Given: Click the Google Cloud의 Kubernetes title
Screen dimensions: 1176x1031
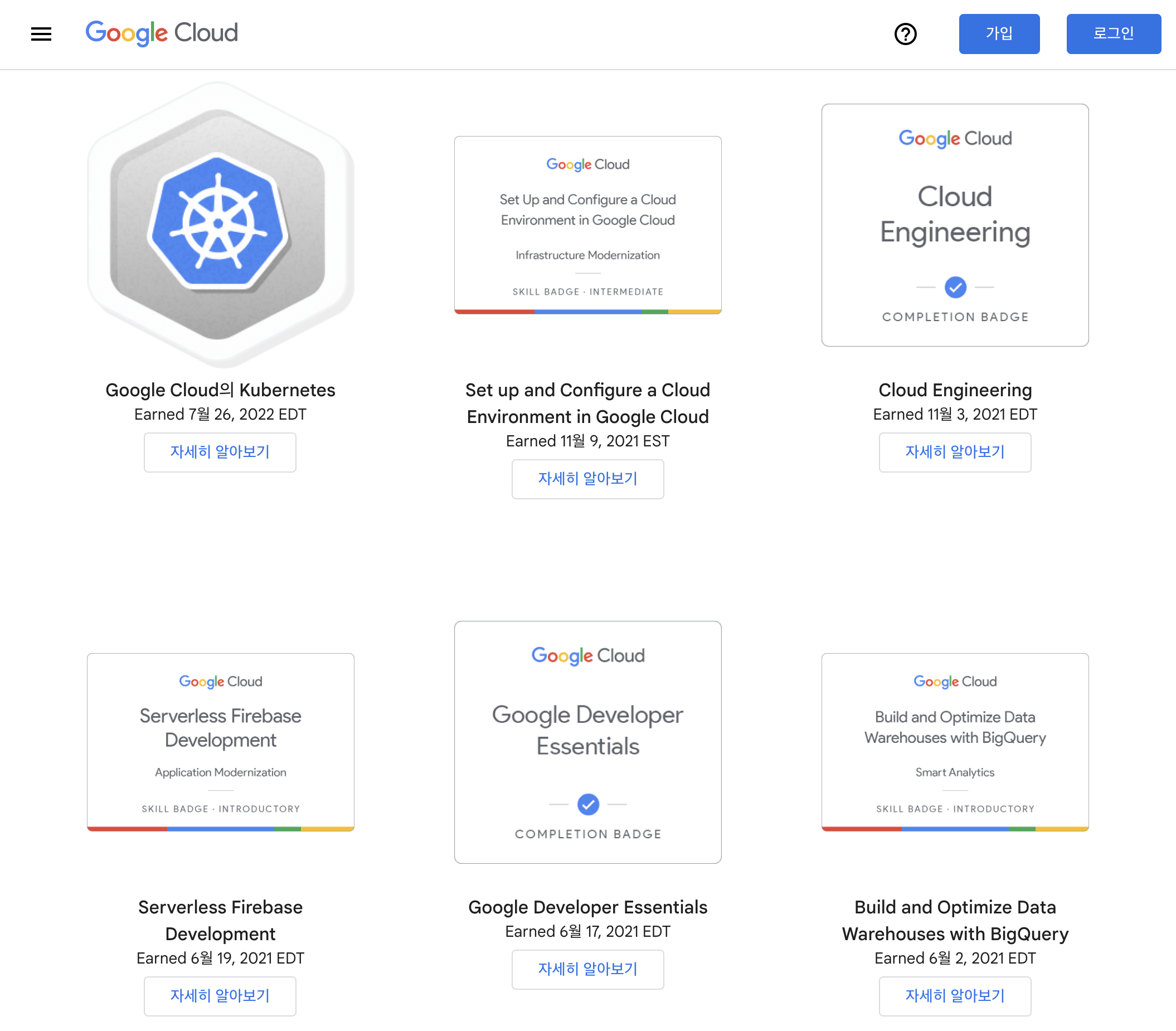Looking at the screenshot, I should pos(220,390).
